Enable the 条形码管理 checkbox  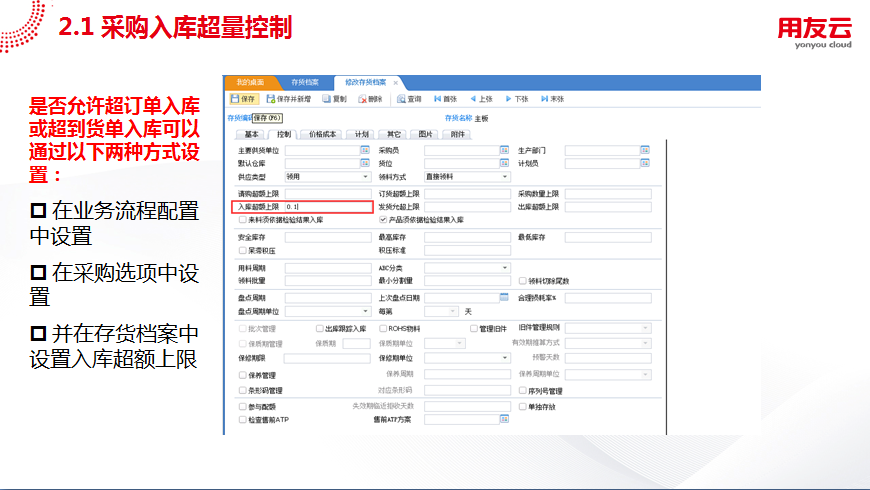[x=242, y=390]
